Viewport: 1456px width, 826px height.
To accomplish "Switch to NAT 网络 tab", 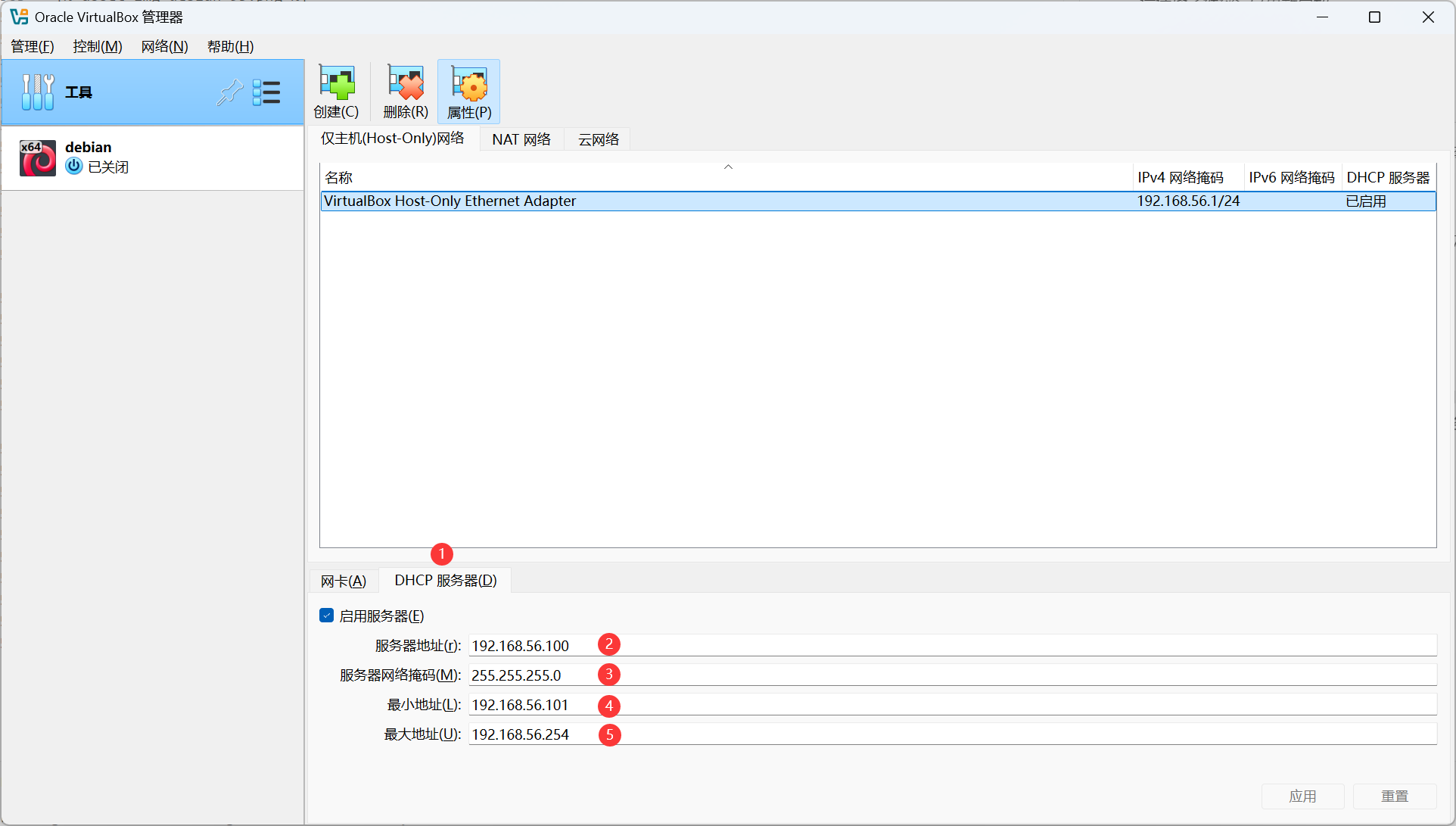I will click(521, 139).
